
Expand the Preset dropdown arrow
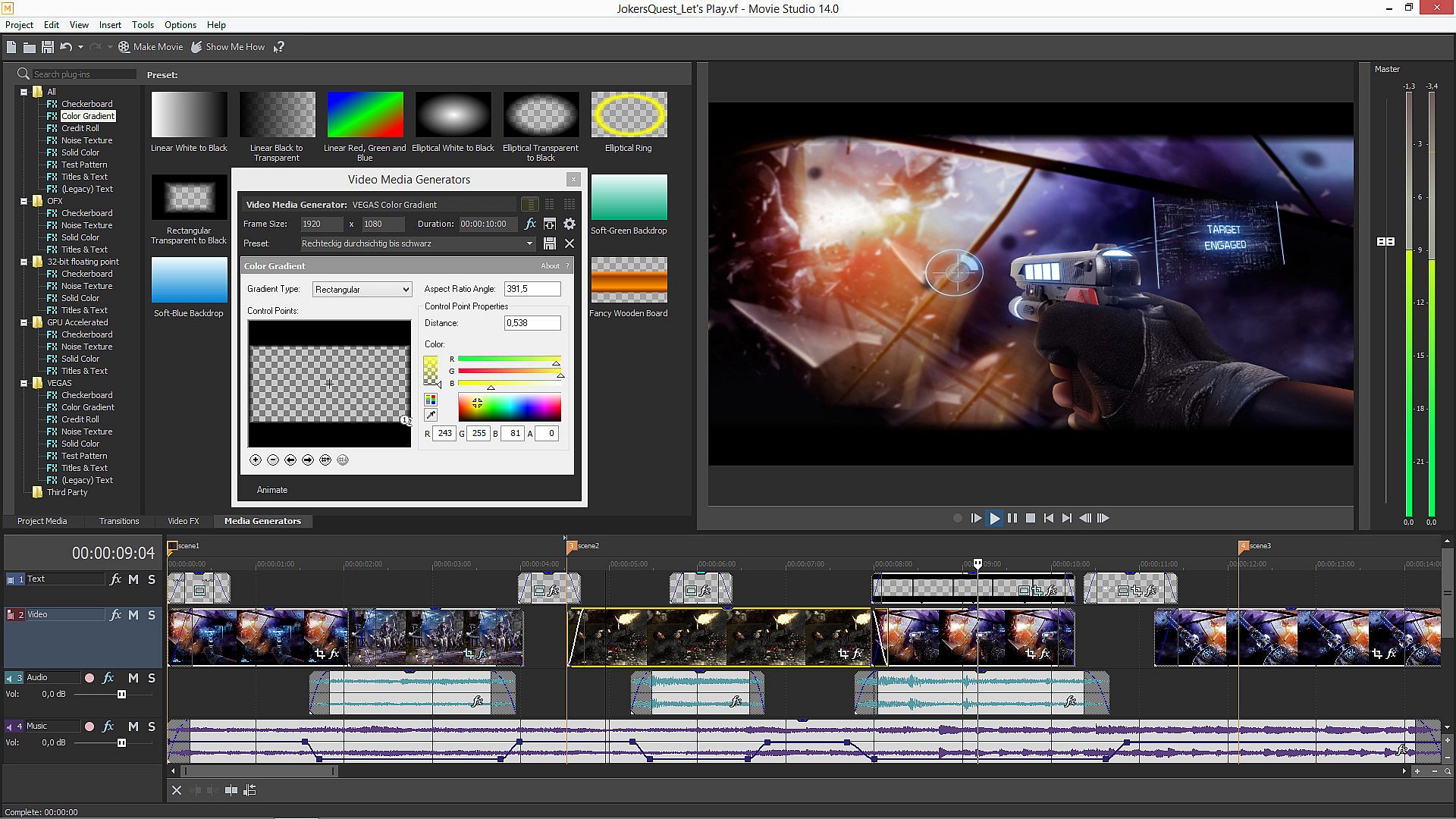coord(529,243)
